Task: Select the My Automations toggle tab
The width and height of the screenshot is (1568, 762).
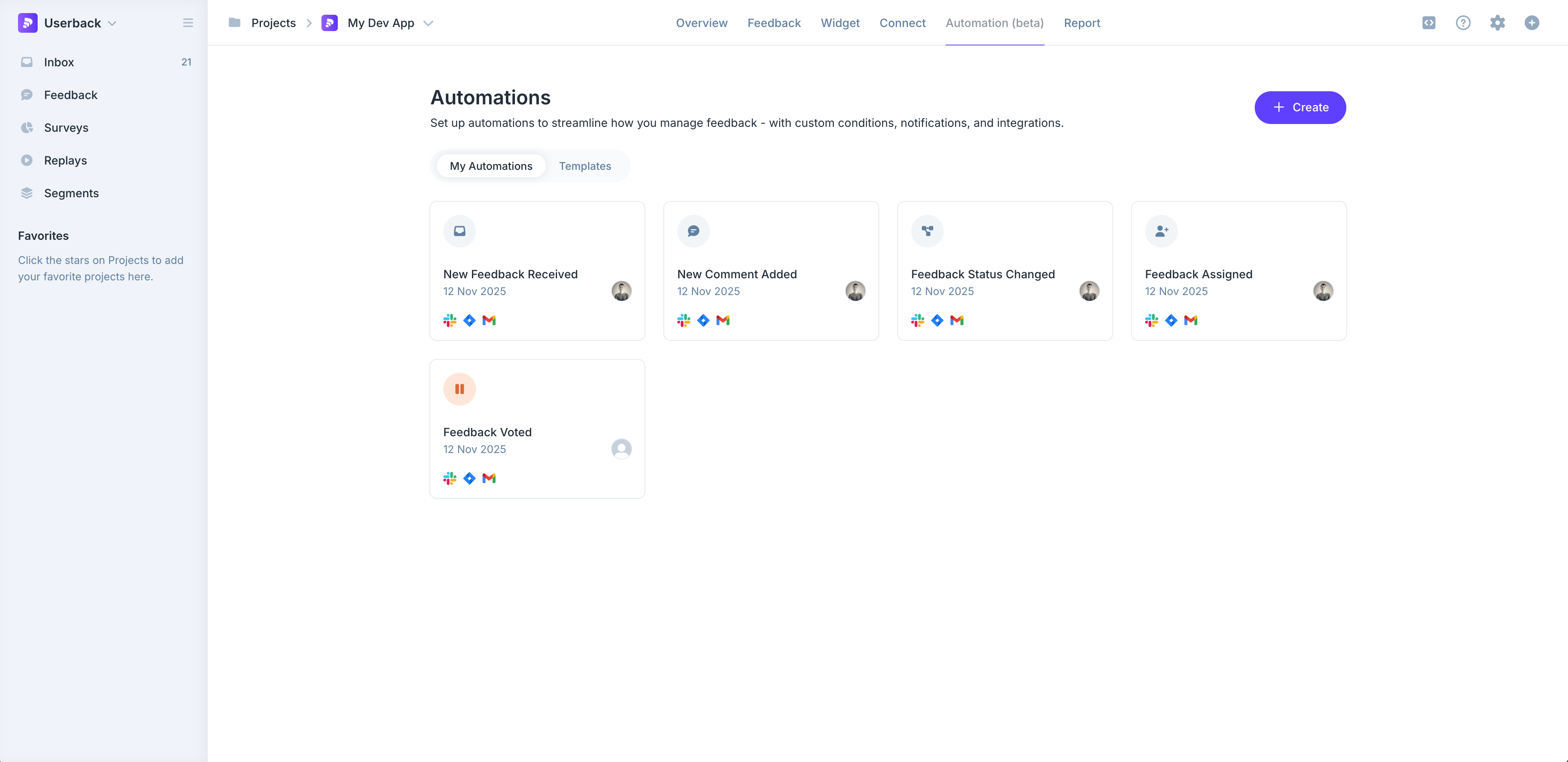Action: point(491,166)
